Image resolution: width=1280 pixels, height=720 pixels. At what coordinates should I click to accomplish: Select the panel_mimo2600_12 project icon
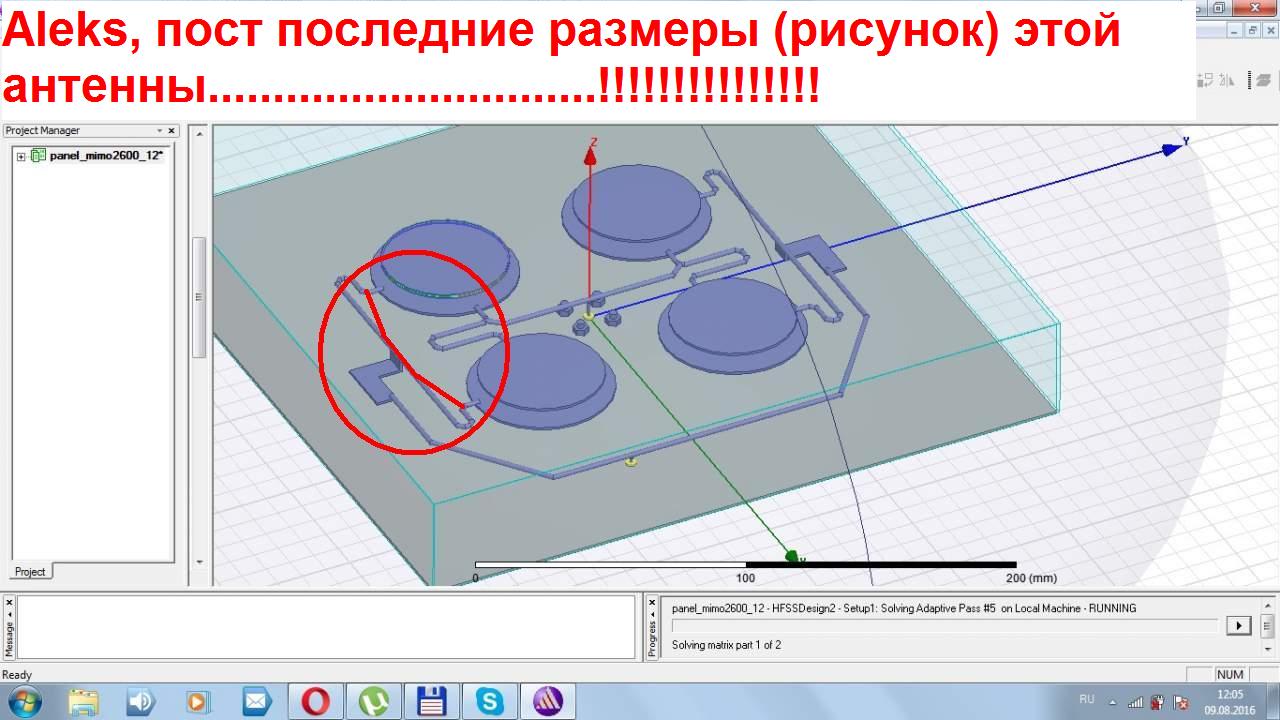click(38, 155)
